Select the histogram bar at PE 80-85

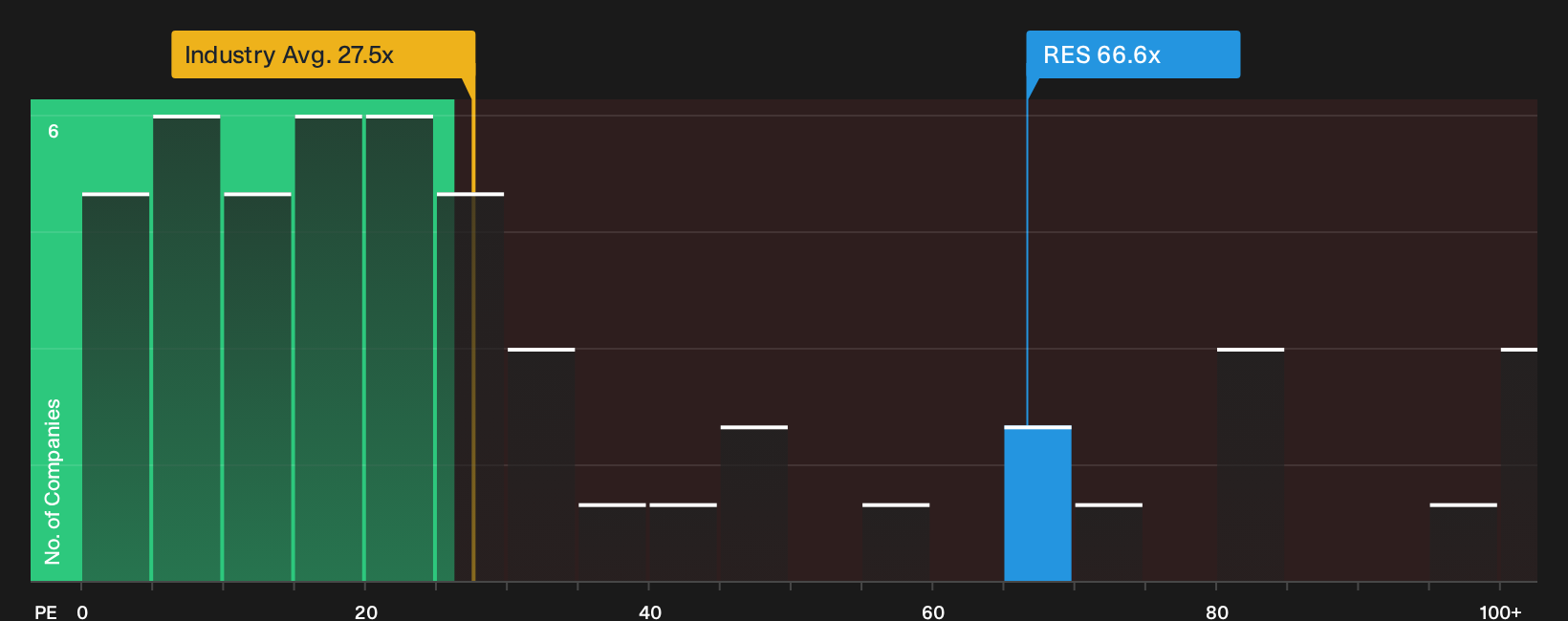coord(1251,464)
